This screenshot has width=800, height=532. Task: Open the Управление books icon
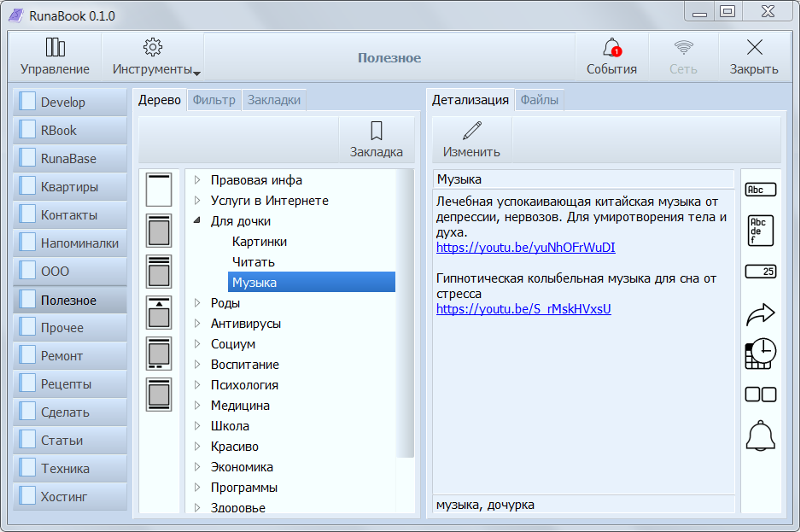coord(55,57)
